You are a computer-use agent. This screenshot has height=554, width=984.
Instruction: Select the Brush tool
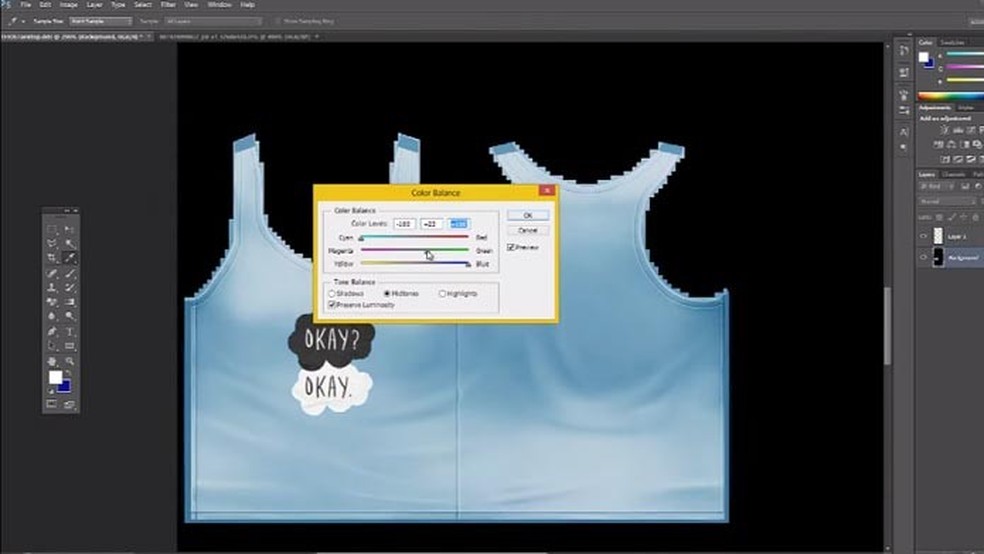click(x=69, y=273)
